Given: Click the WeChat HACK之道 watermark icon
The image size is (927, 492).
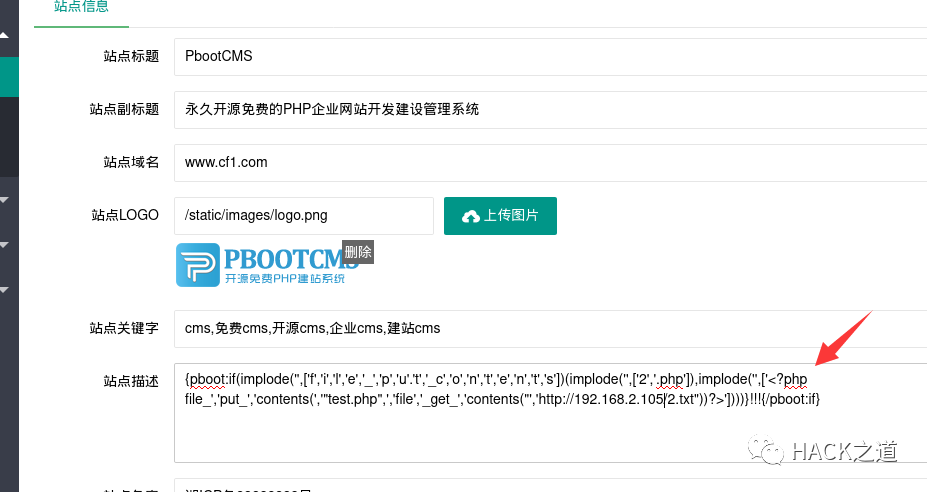Looking at the screenshot, I should [767, 449].
